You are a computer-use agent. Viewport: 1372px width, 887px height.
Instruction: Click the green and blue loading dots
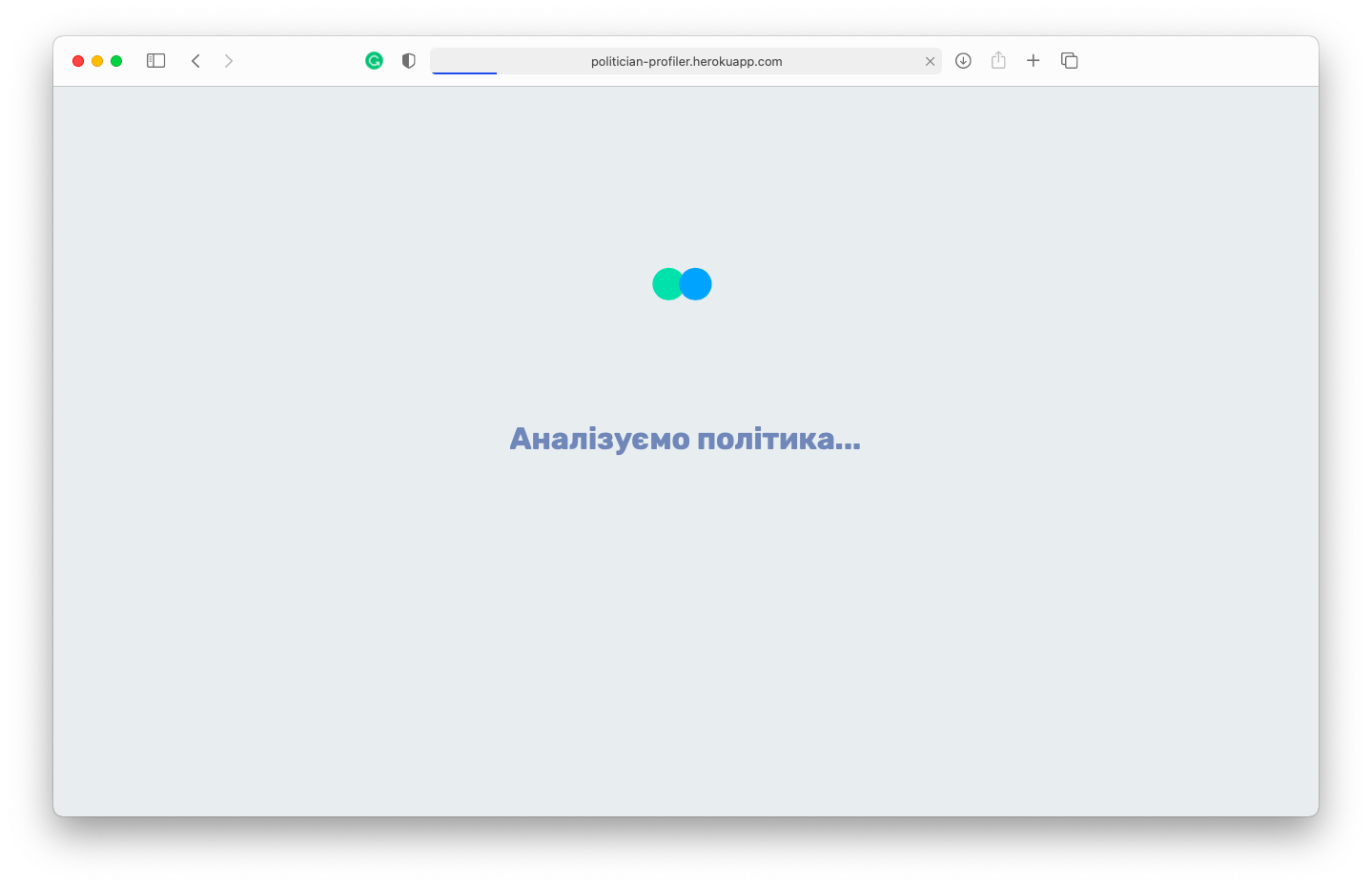pos(682,284)
